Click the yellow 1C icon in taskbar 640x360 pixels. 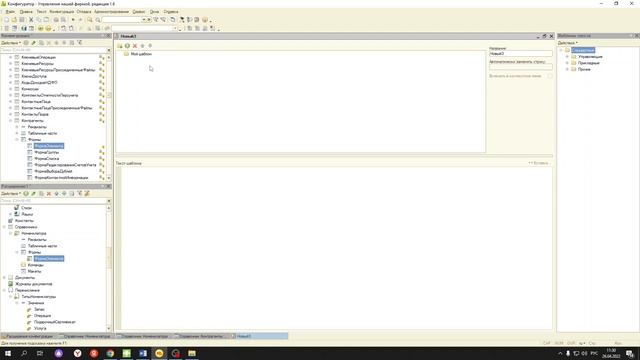tap(159, 353)
